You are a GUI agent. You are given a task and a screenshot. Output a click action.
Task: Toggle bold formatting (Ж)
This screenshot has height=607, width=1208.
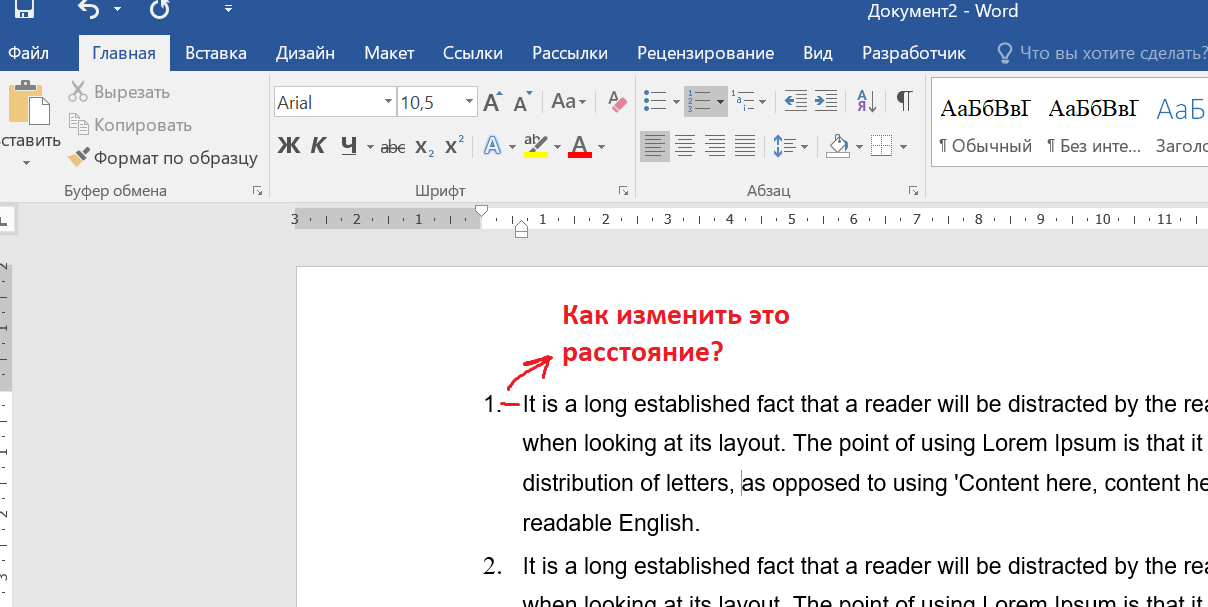point(288,146)
